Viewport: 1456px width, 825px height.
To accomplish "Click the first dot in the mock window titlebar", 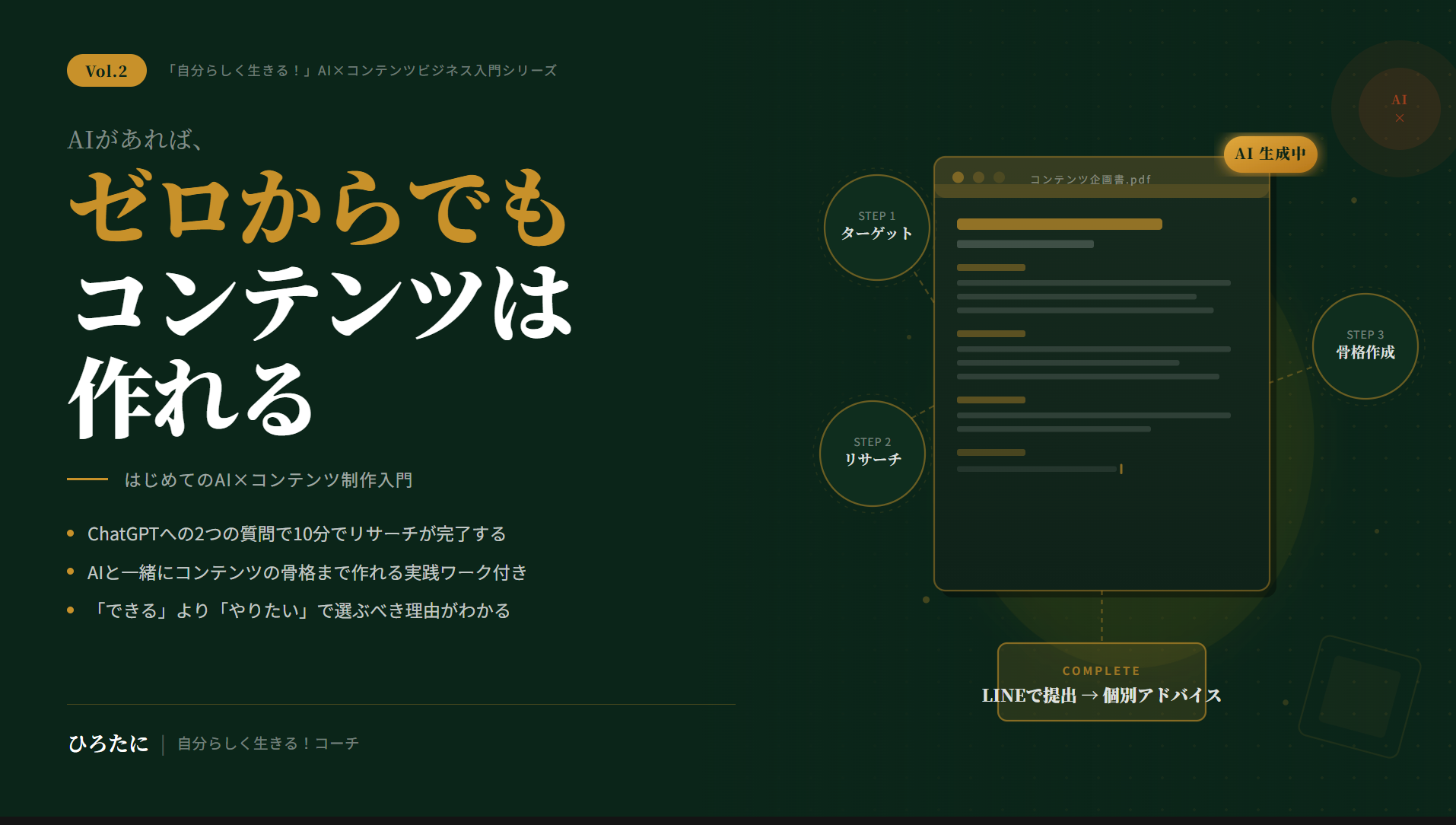I will click(x=958, y=177).
